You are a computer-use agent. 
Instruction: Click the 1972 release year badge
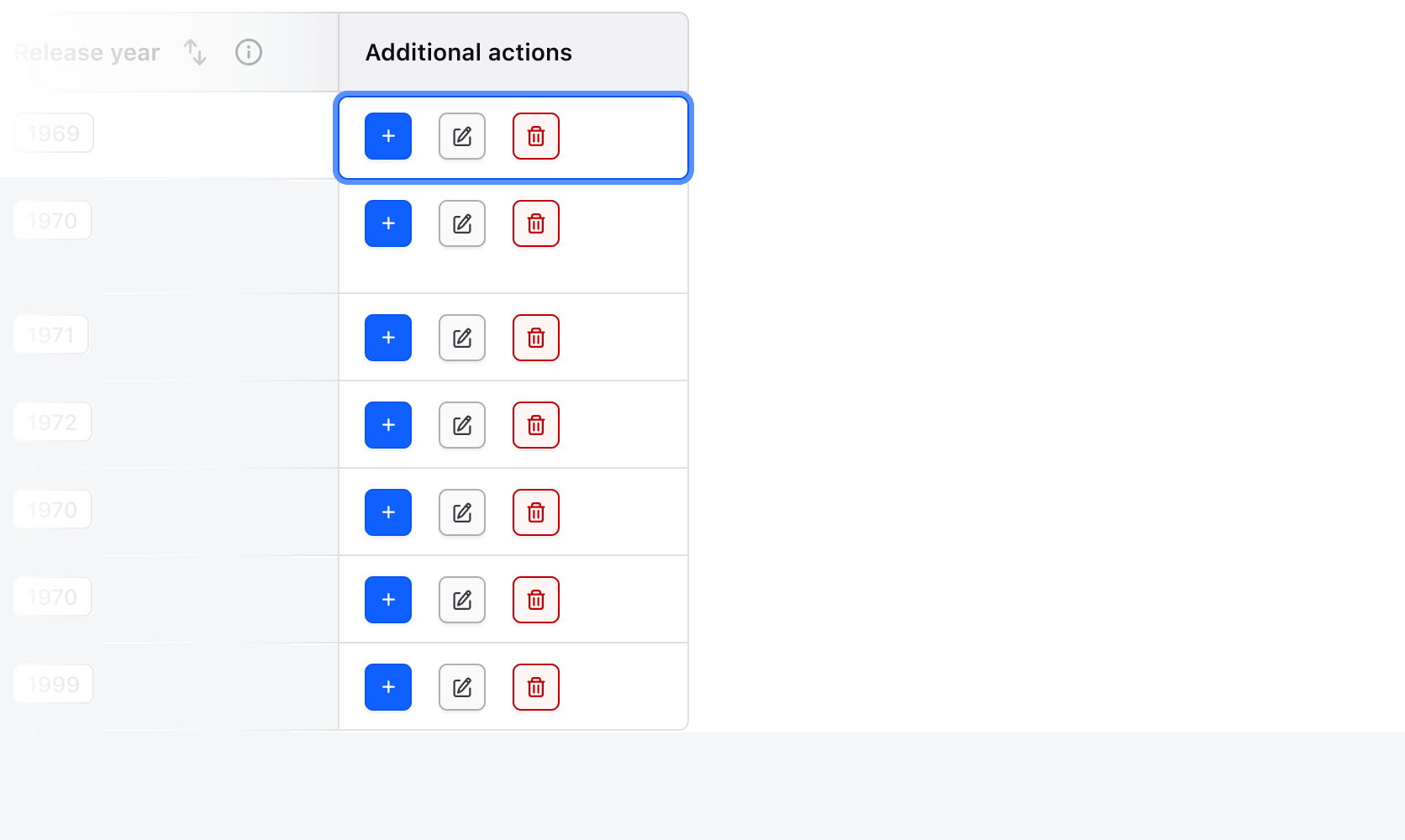[52, 423]
